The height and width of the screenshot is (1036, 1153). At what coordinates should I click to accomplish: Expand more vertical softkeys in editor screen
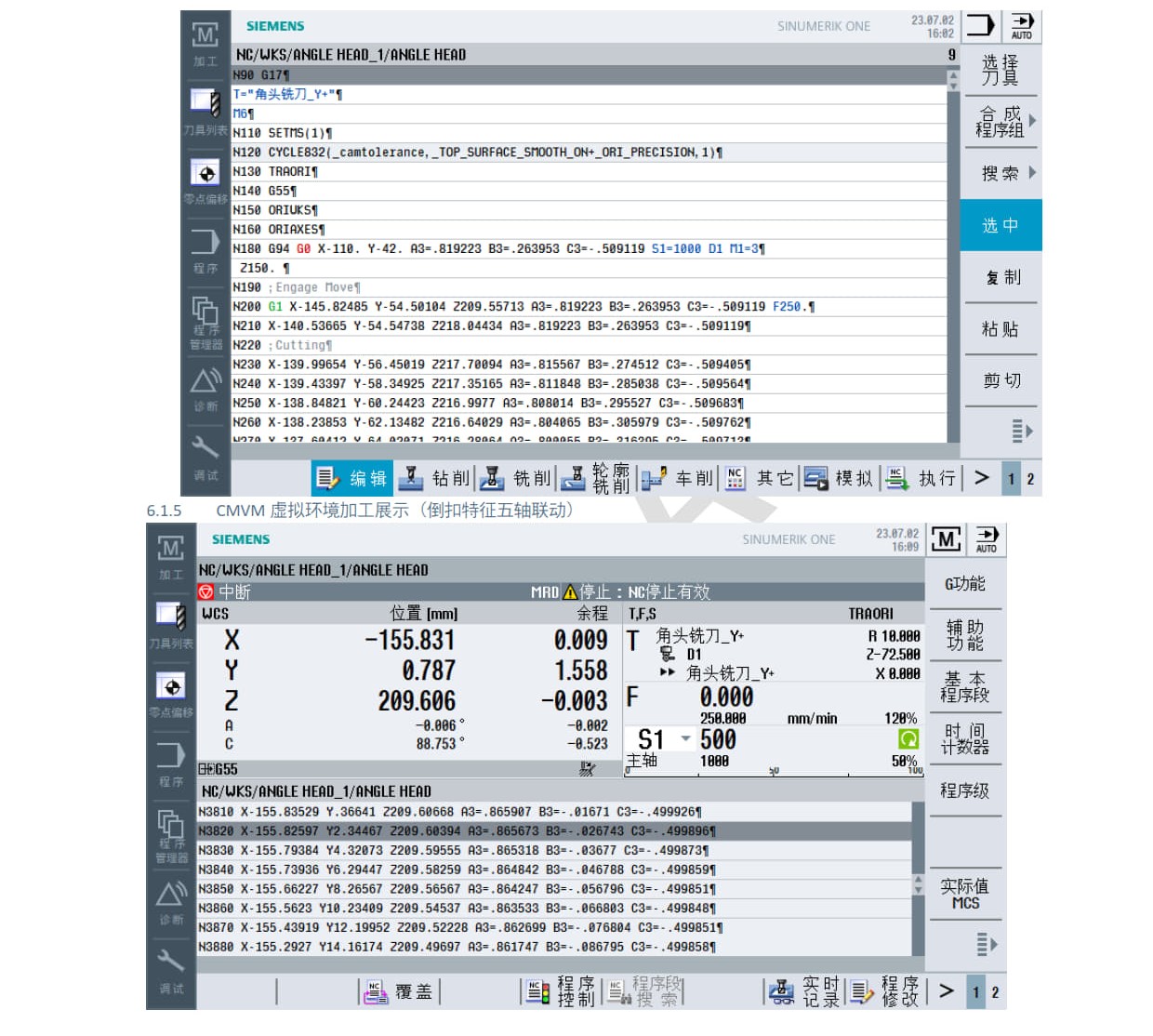(x=1021, y=431)
